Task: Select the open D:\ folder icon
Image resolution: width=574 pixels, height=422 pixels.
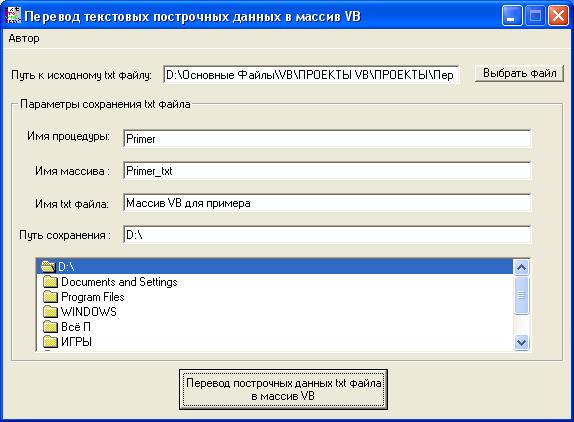Action: (48, 266)
